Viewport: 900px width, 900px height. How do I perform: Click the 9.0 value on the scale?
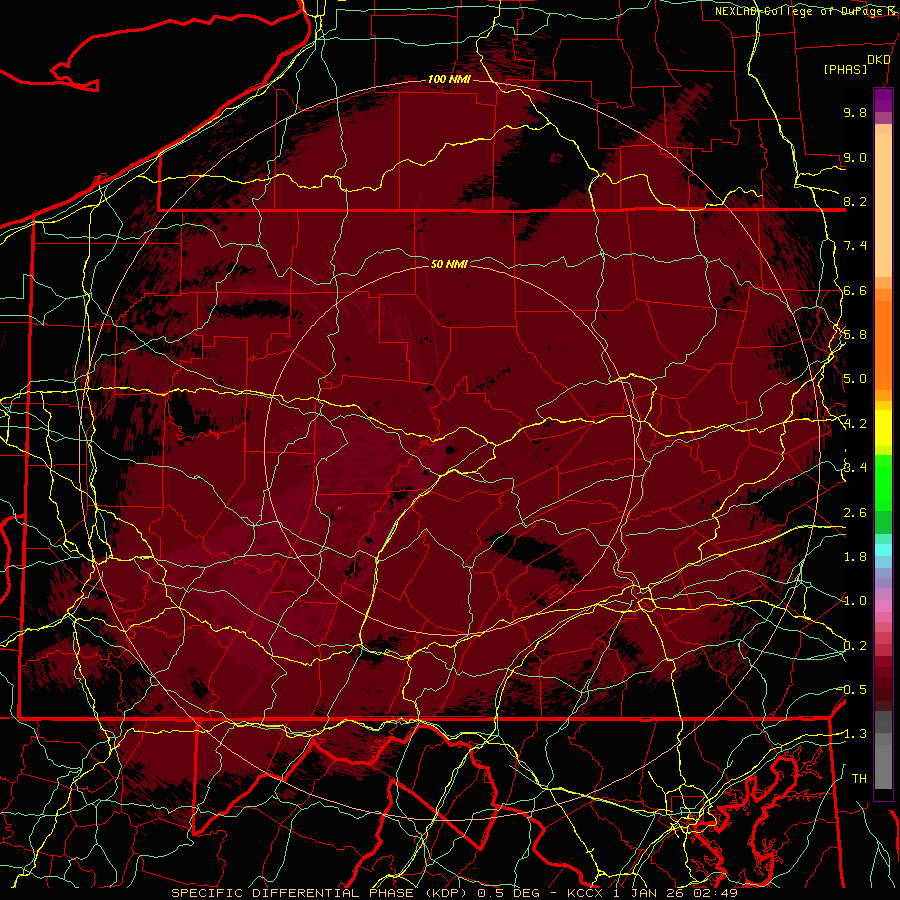point(855,157)
